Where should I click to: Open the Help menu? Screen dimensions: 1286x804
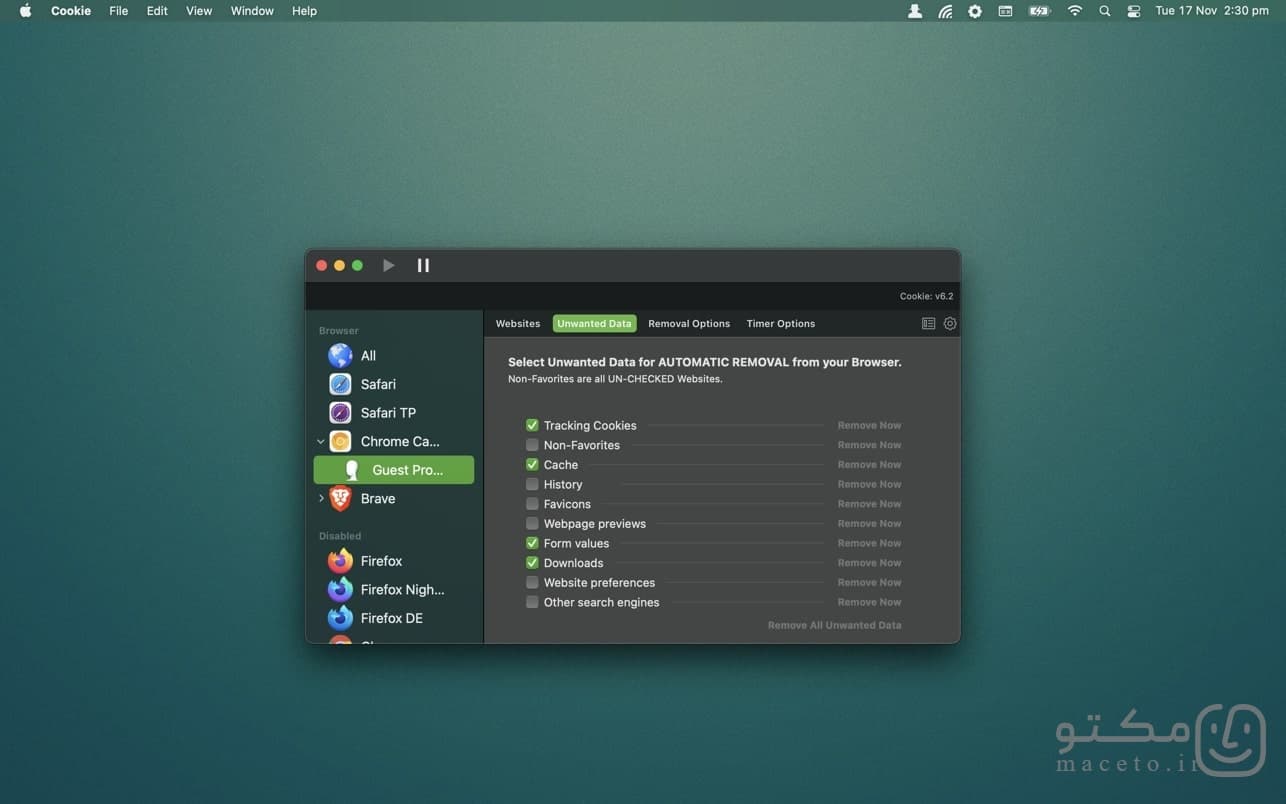pos(304,11)
